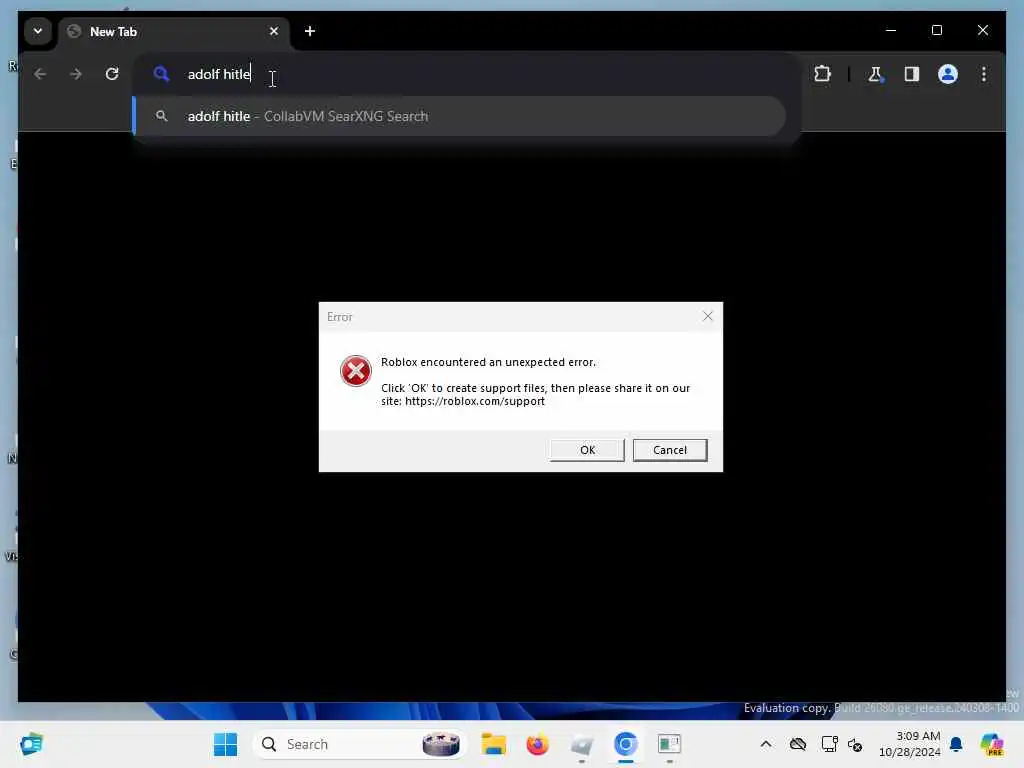Toggle the browser side panel

point(912,74)
